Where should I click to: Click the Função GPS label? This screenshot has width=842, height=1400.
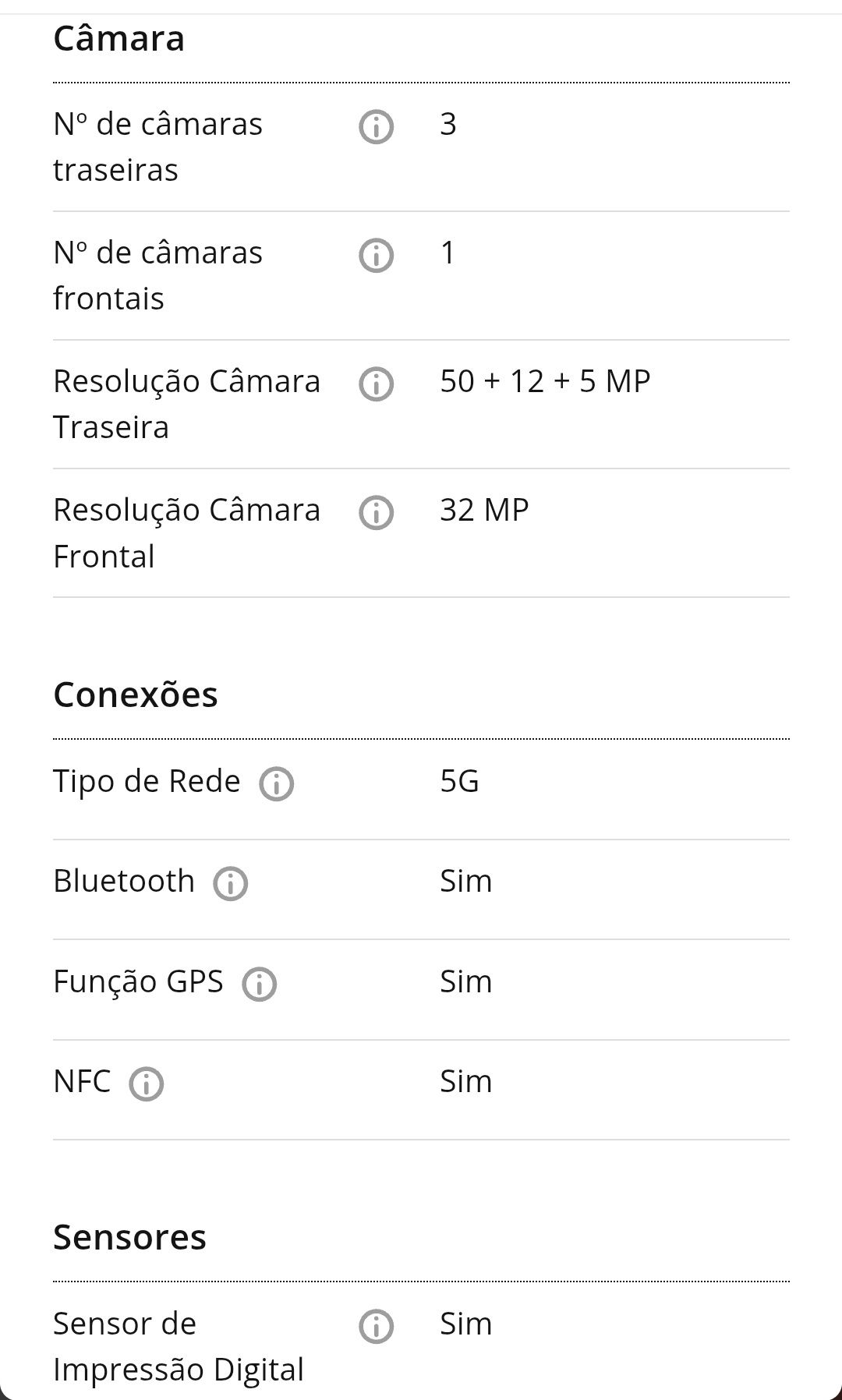(x=138, y=981)
